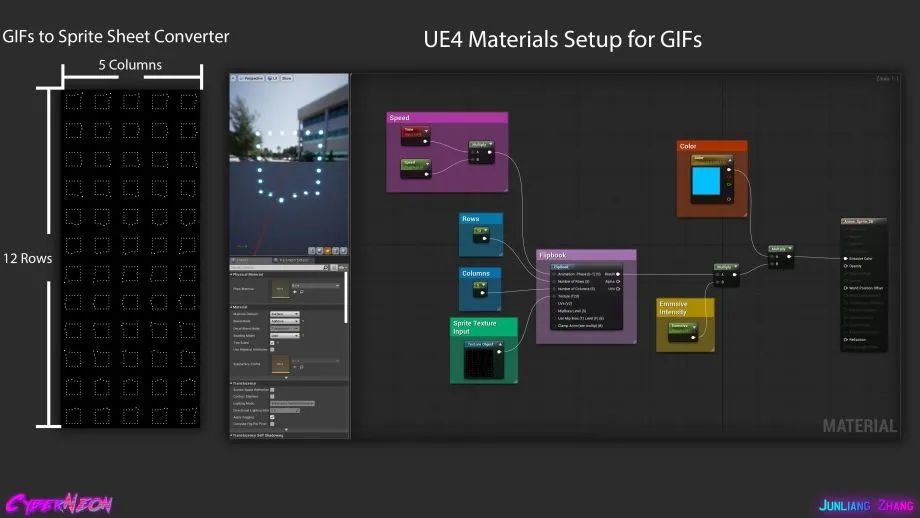The image size is (920, 518).
Task: Expand Translucency Self Shadowing section
Action: click(231, 435)
